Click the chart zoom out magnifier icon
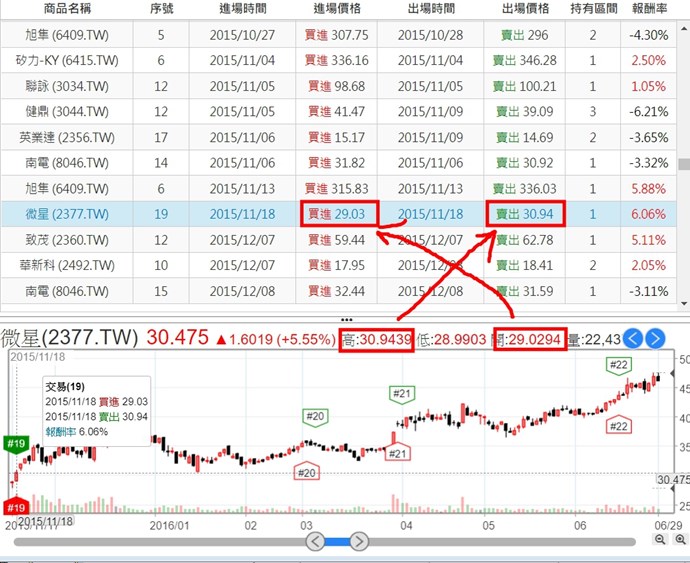690x563 pixels. point(660,540)
